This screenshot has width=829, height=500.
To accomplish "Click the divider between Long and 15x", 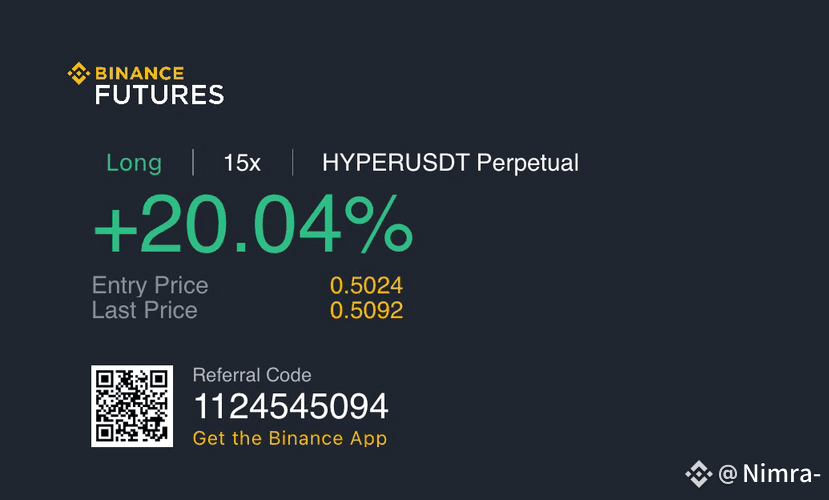I will (x=193, y=162).
